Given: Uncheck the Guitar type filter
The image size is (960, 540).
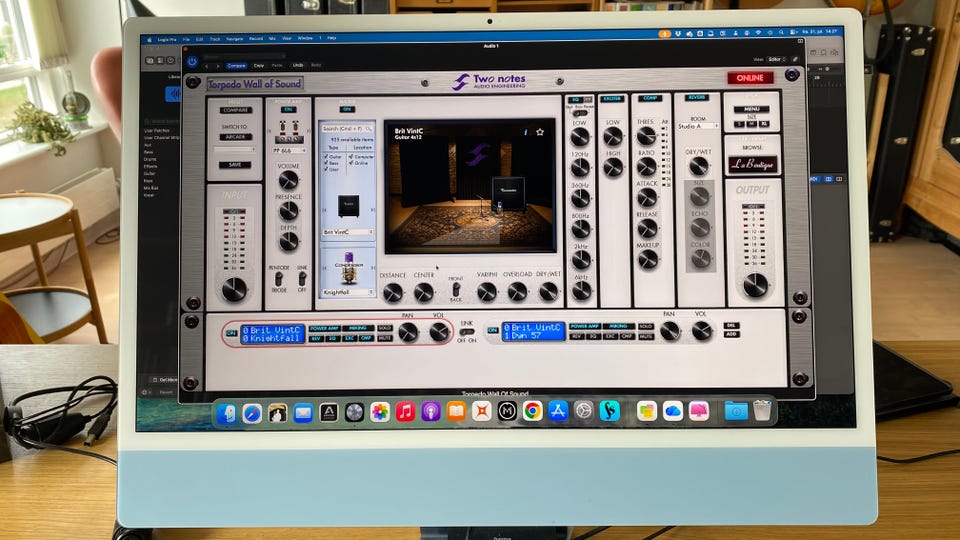Looking at the screenshot, I should pos(326,157).
